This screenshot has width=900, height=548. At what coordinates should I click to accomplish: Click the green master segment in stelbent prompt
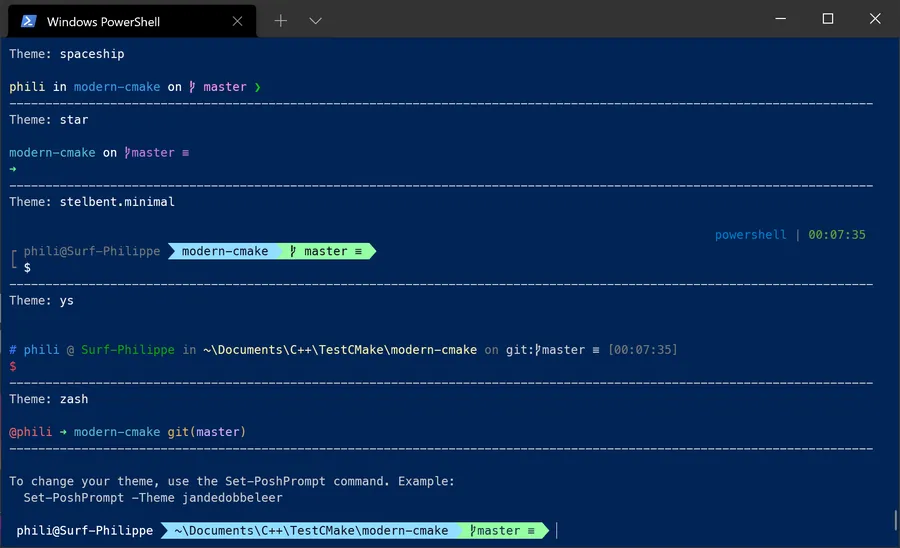click(x=326, y=251)
